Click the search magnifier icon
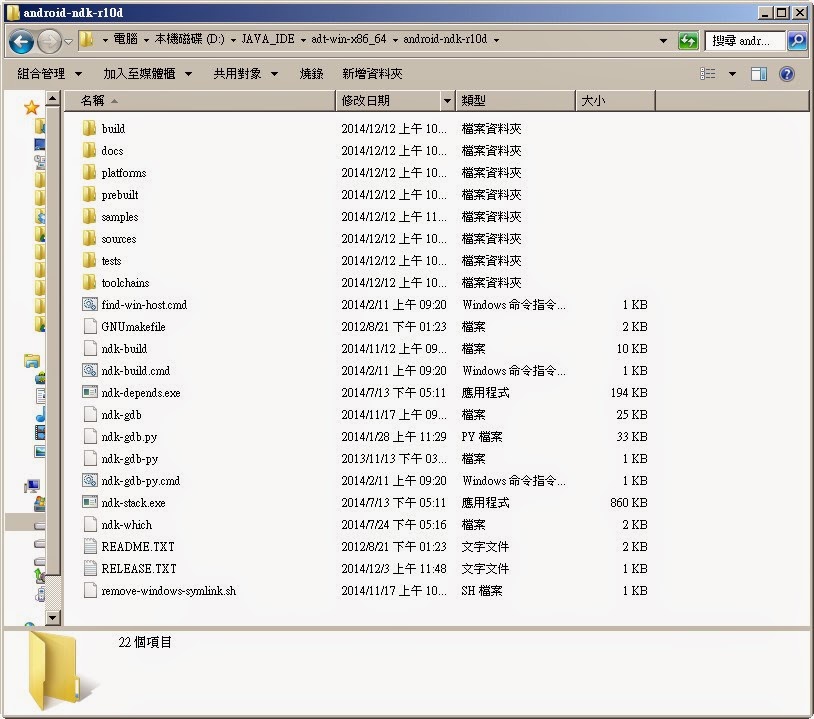 pos(797,40)
